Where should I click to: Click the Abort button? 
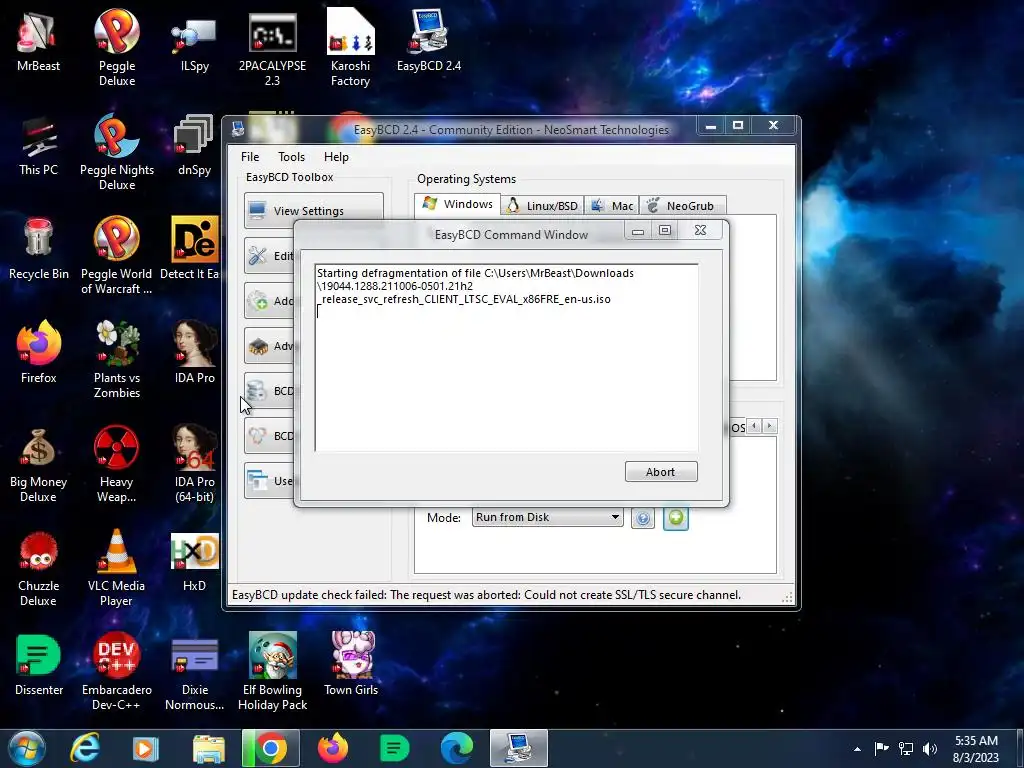pyautogui.click(x=661, y=472)
